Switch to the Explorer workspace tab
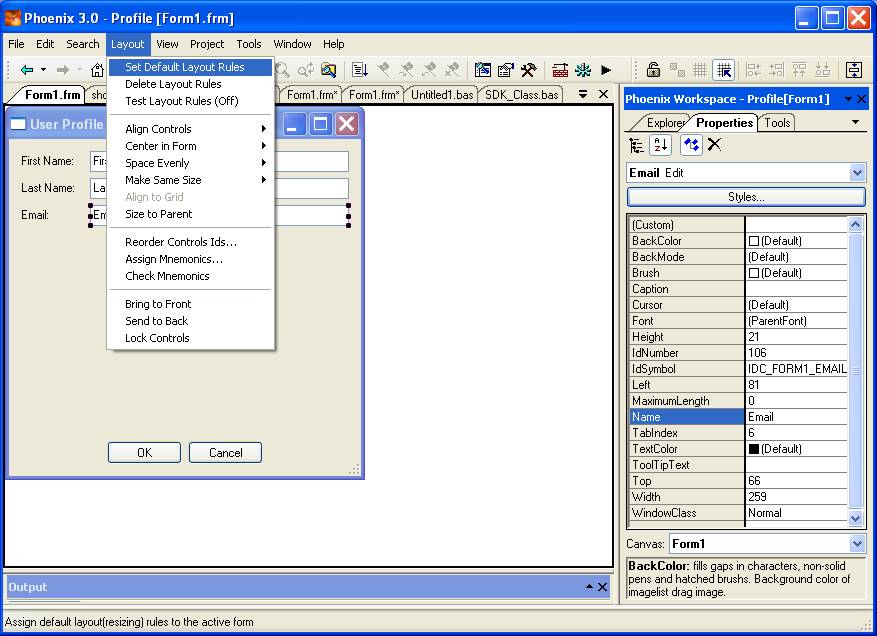 pyautogui.click(x=664, y=123)
